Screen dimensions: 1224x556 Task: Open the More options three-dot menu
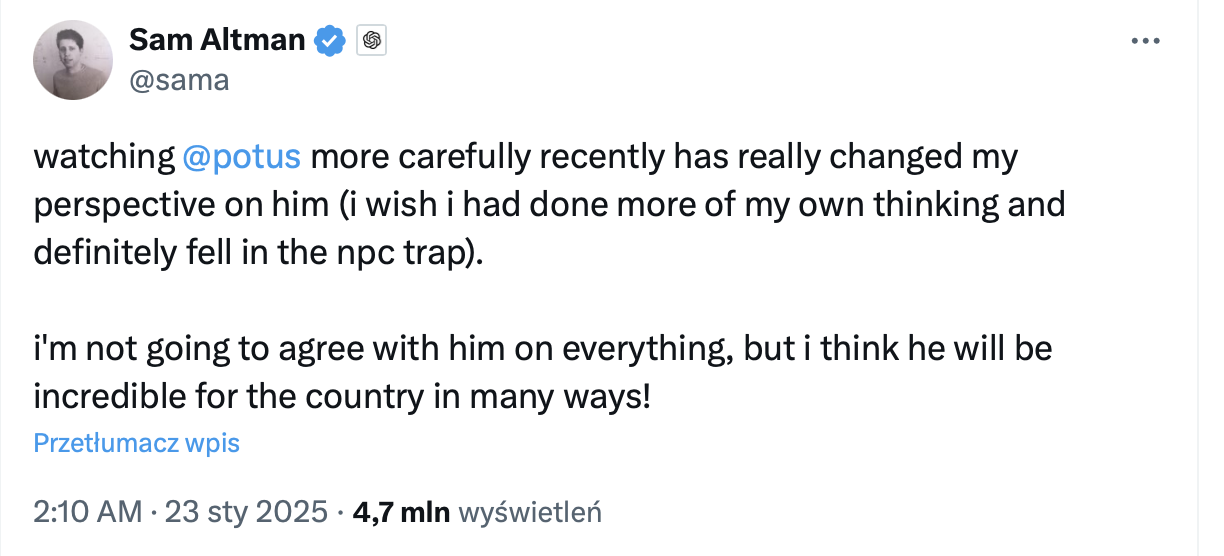pyautogui.click(x=1144, y=41)
